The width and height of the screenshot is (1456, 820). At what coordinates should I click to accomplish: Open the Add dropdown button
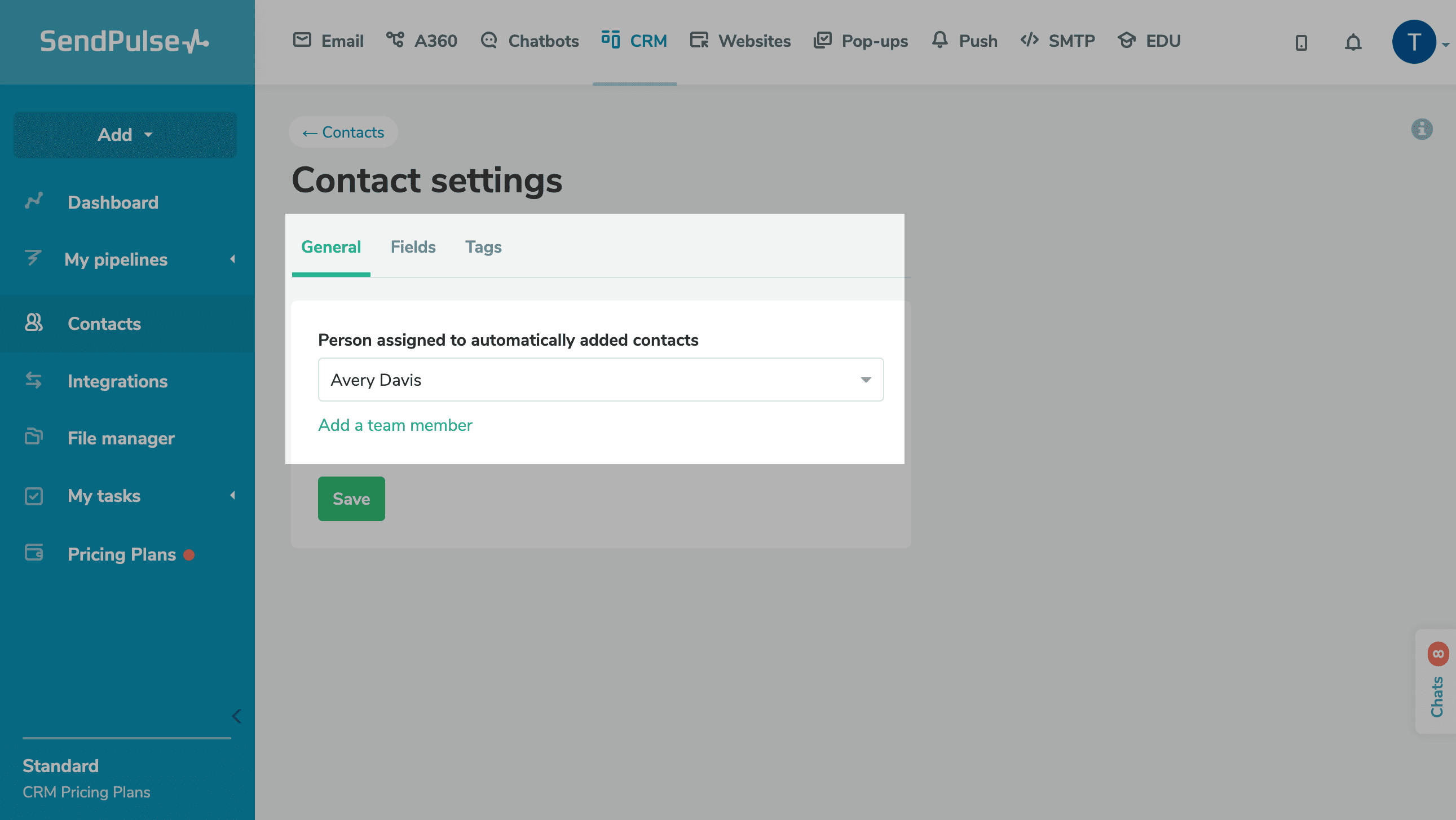125,135
